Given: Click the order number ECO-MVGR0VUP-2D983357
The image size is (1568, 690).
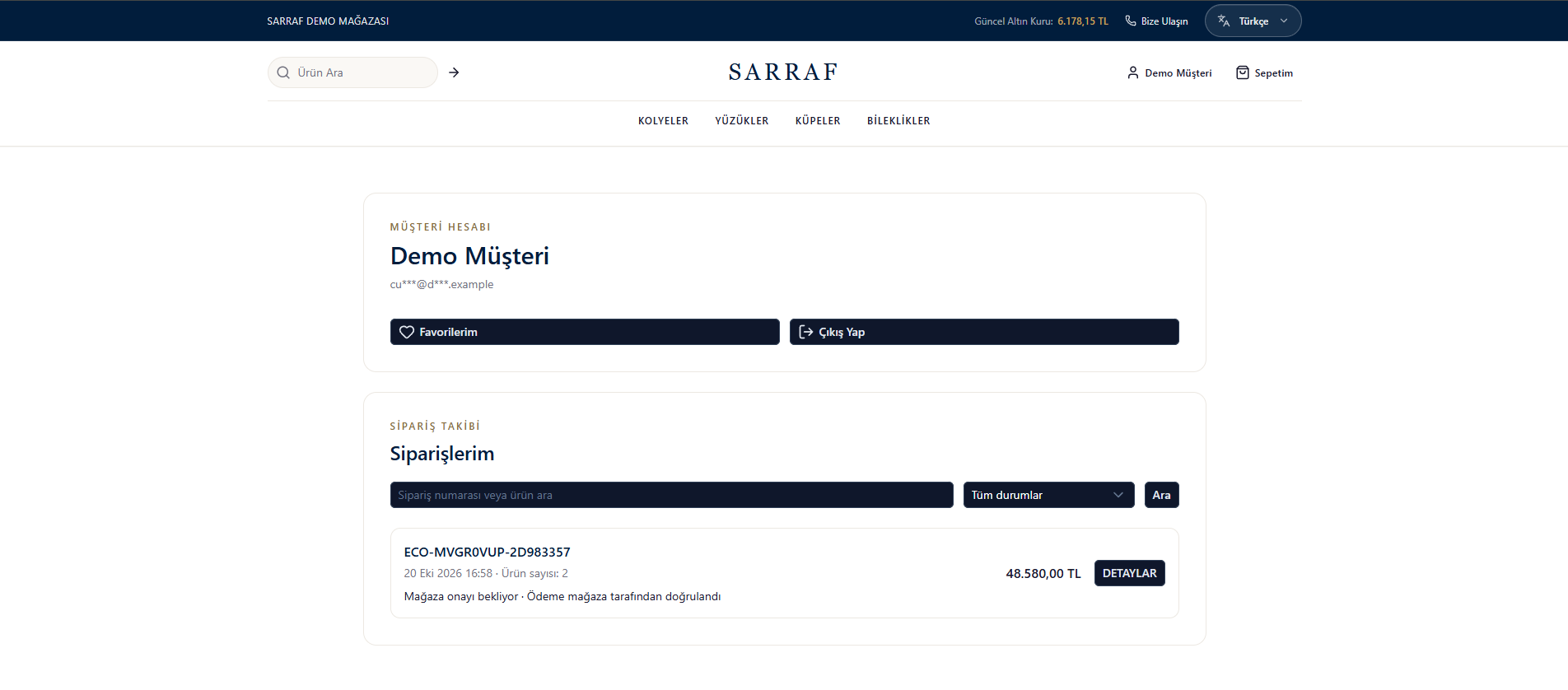Looking at the screenshot, I should (x=487, y=552).
